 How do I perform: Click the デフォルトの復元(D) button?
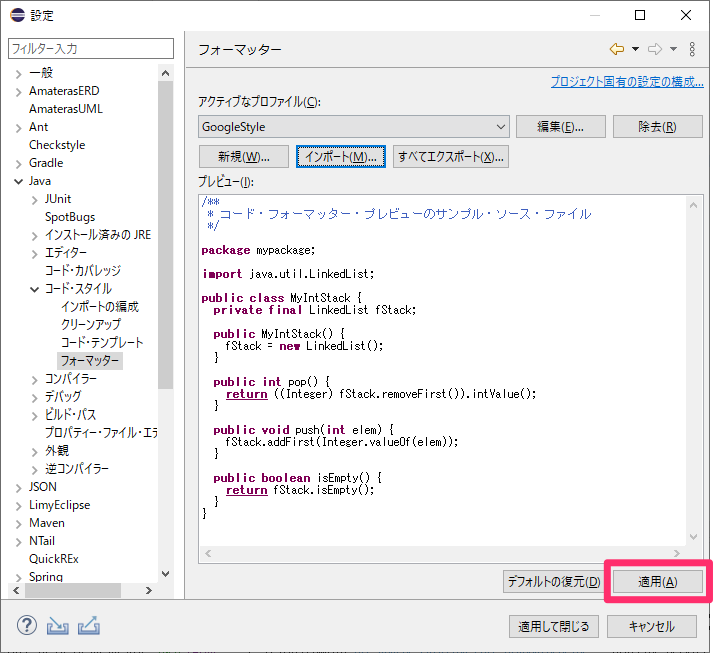click(554, 582)
